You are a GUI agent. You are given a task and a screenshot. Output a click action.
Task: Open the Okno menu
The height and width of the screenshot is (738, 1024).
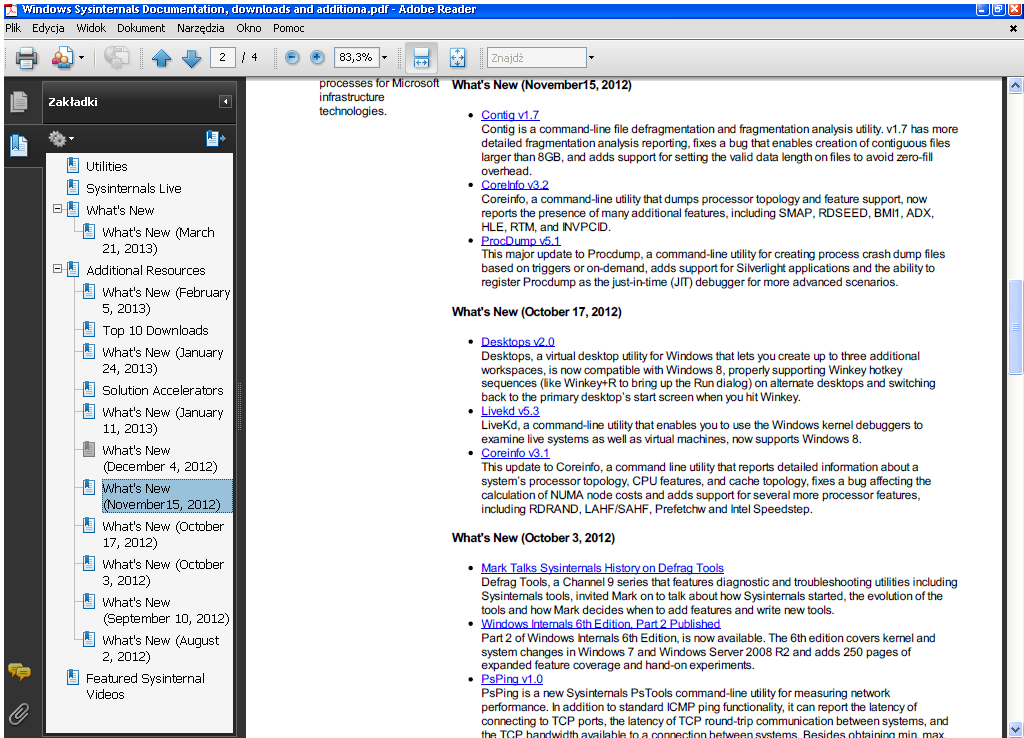click(249, 28)
